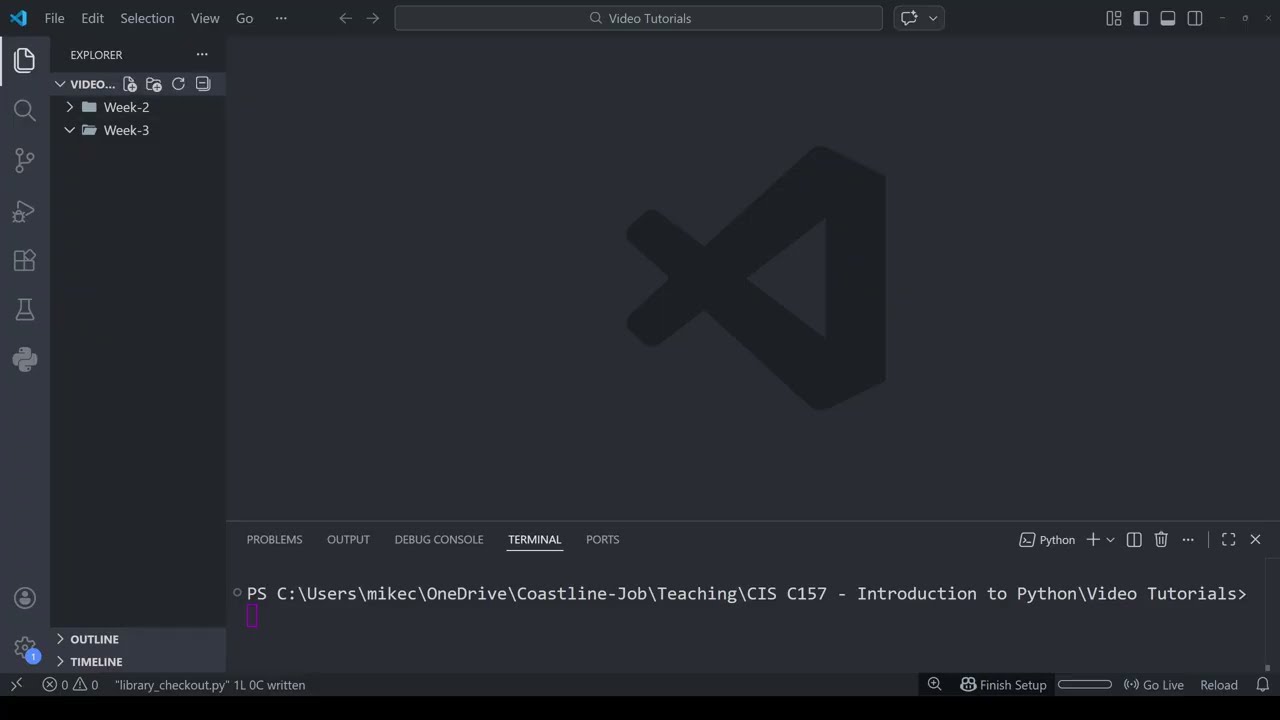Open the Copilot chat dropdown arrow
This screenshot has height=720, width=1280.
pyautogui.click(x=933, y=18)
